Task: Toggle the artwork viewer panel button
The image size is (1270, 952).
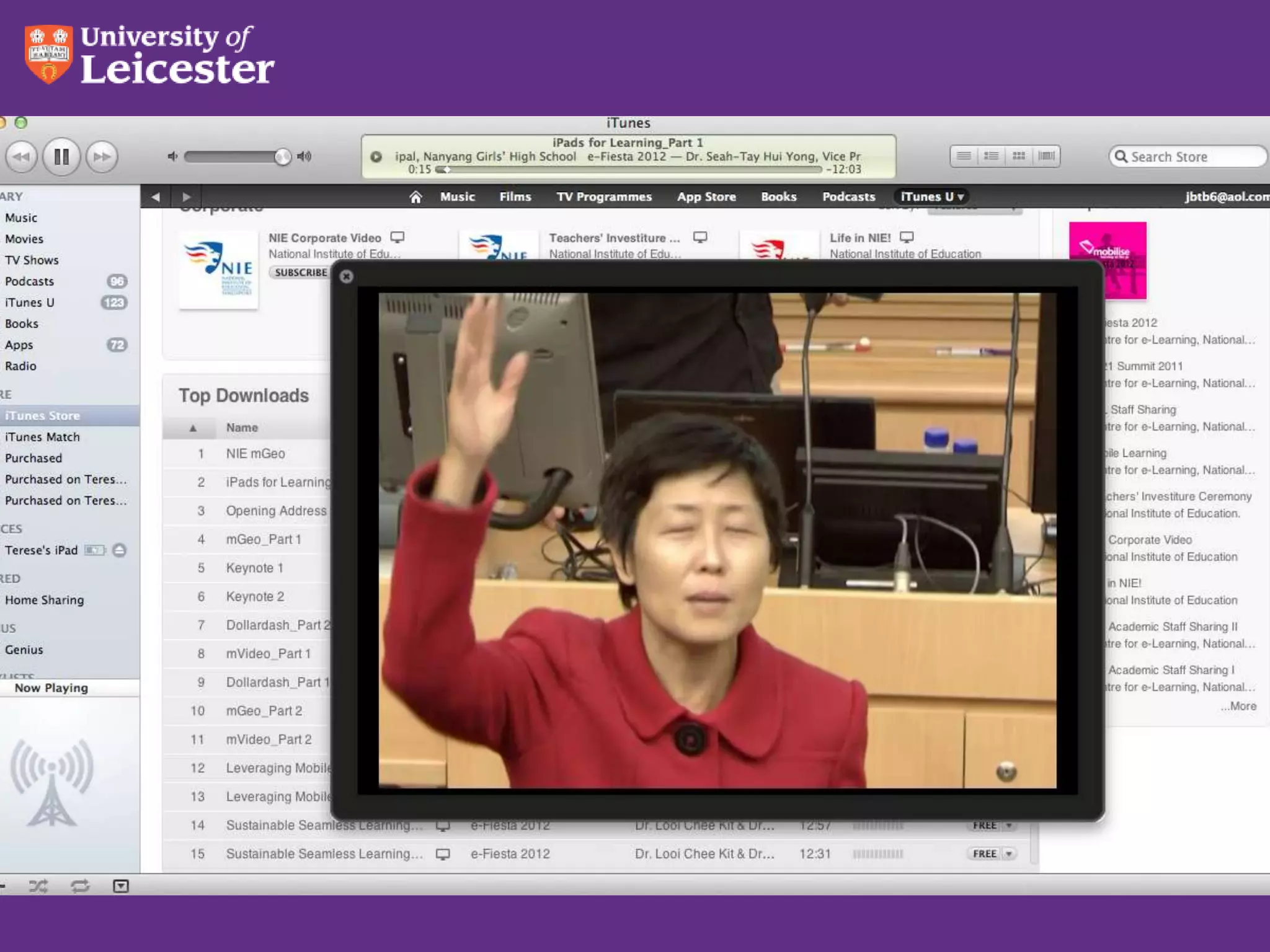Action: [121, 886]
